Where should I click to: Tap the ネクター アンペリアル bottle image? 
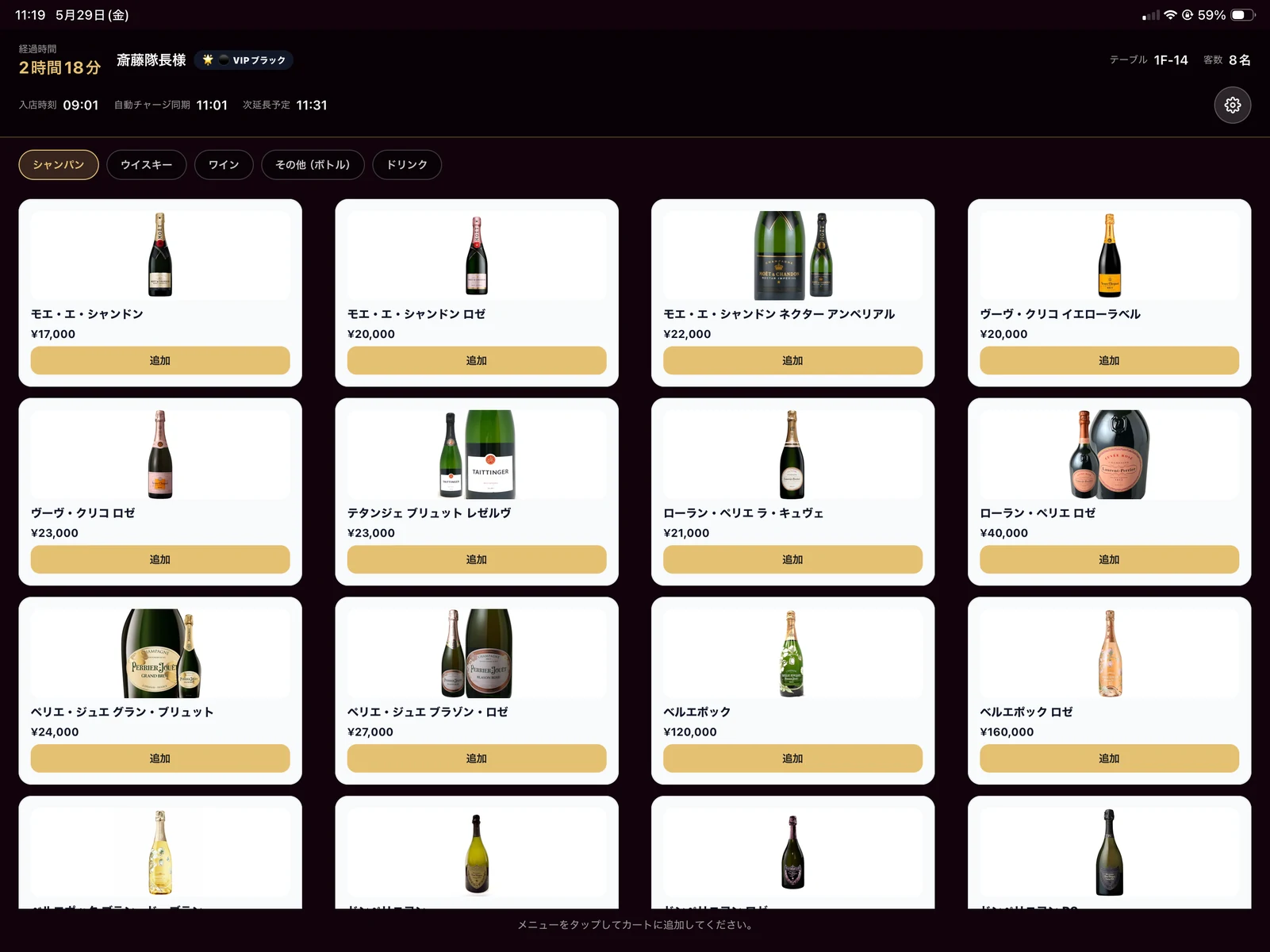pos(792,255)
